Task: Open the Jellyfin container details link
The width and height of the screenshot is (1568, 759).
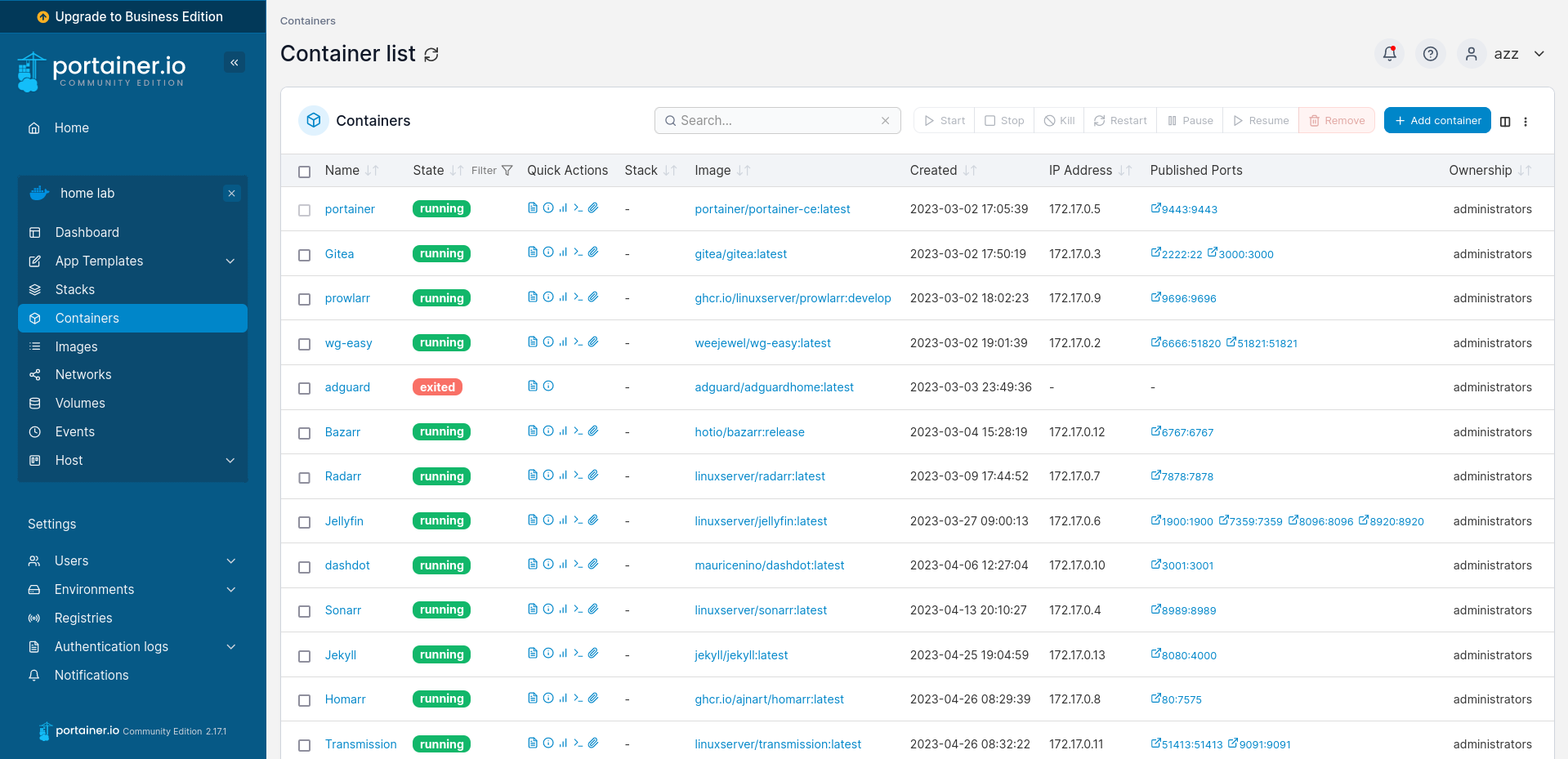Action: coord(344,521)
